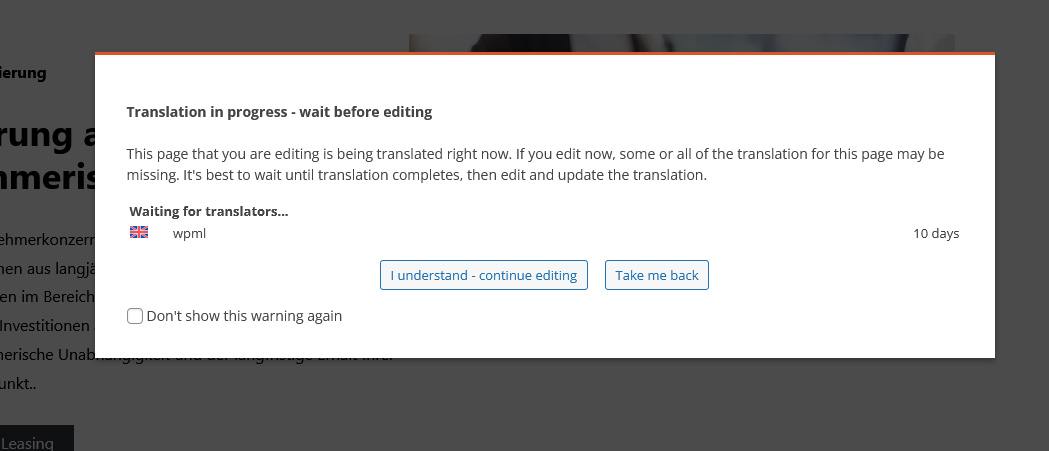Click the background text 'ehmerkonzern'

coord(47,239)
